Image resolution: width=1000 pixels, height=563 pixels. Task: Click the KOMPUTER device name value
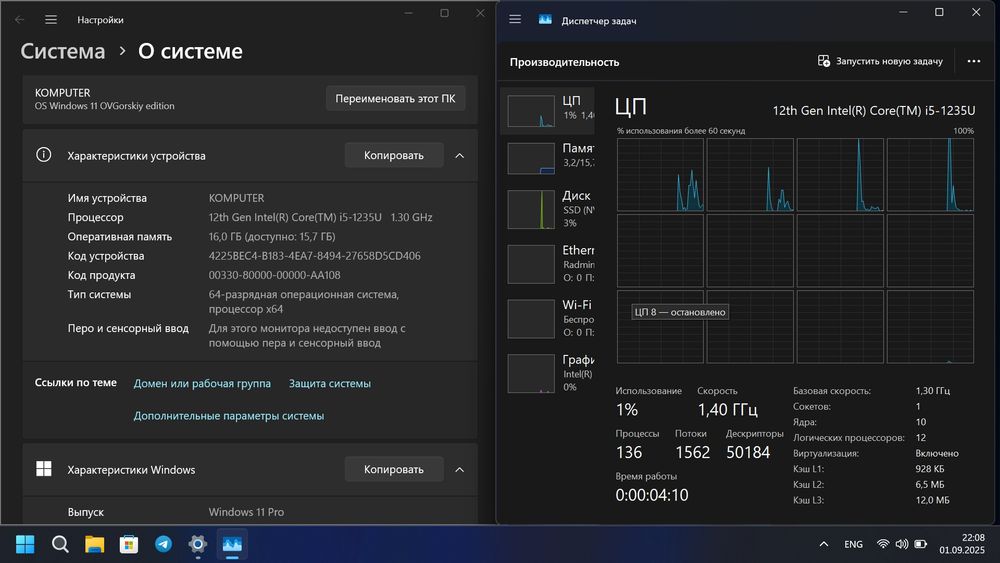(236, 198)
